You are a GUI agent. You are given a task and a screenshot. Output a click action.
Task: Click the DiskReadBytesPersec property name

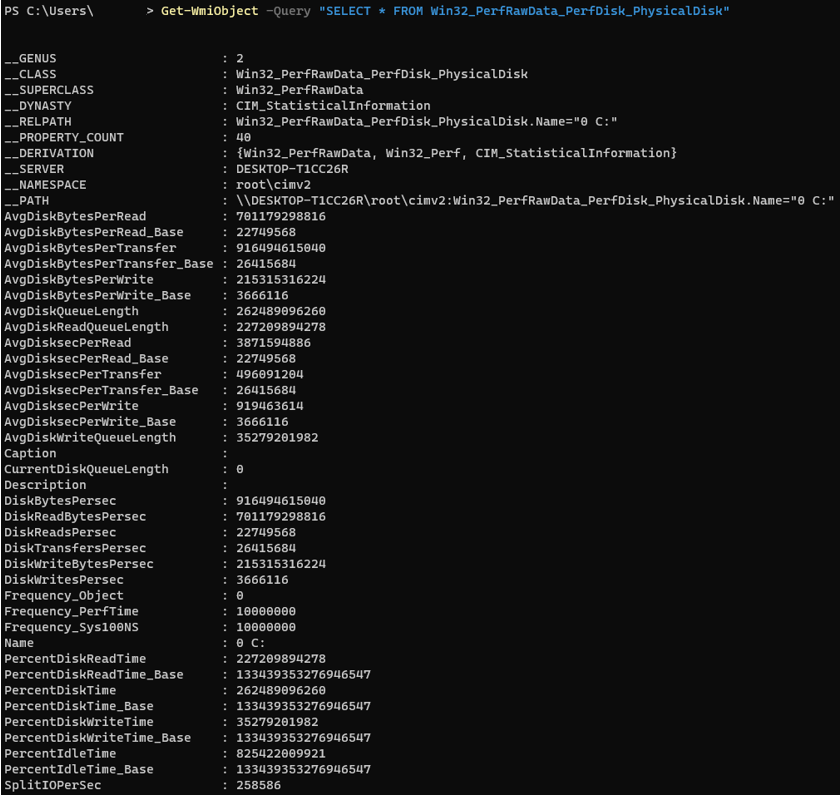75,516
